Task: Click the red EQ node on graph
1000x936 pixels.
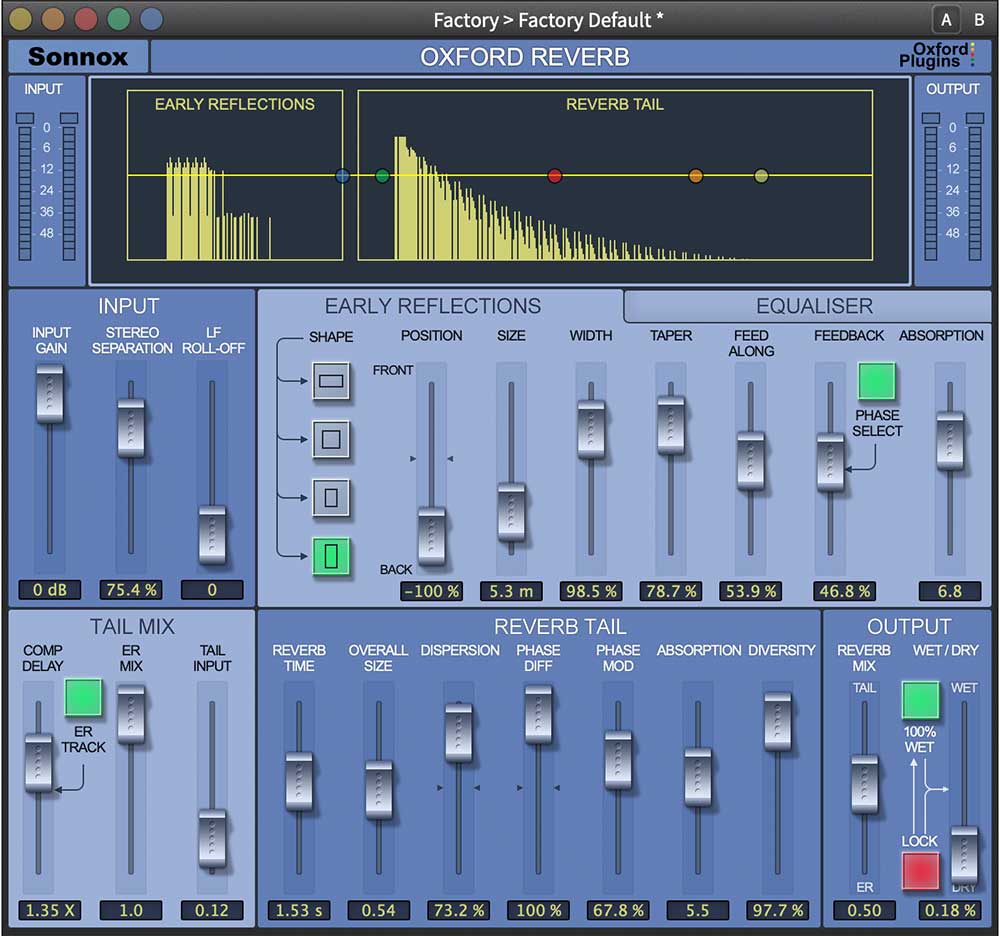Action: pyautogui.click(x=555, y=176)
